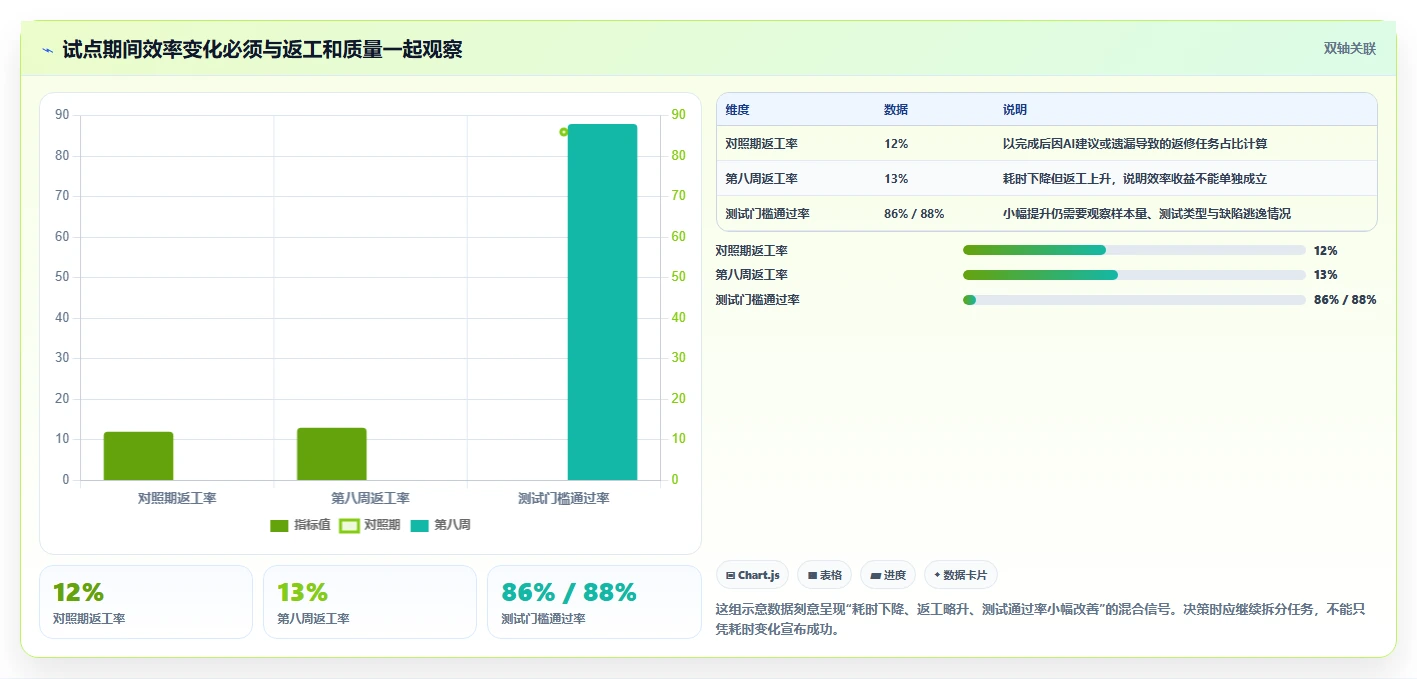Click the sparkle icon in 数据卡片 chip
Image resolution: width=1417 pixels, height=679 pixels.
click(937, 576)
